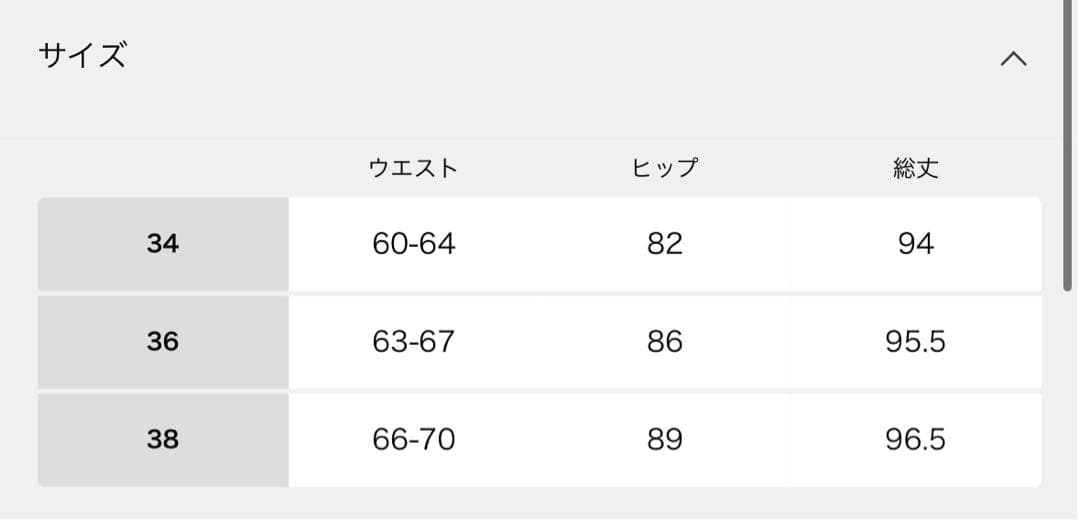Click the サイズ section heading

click(x=83, y=56)
